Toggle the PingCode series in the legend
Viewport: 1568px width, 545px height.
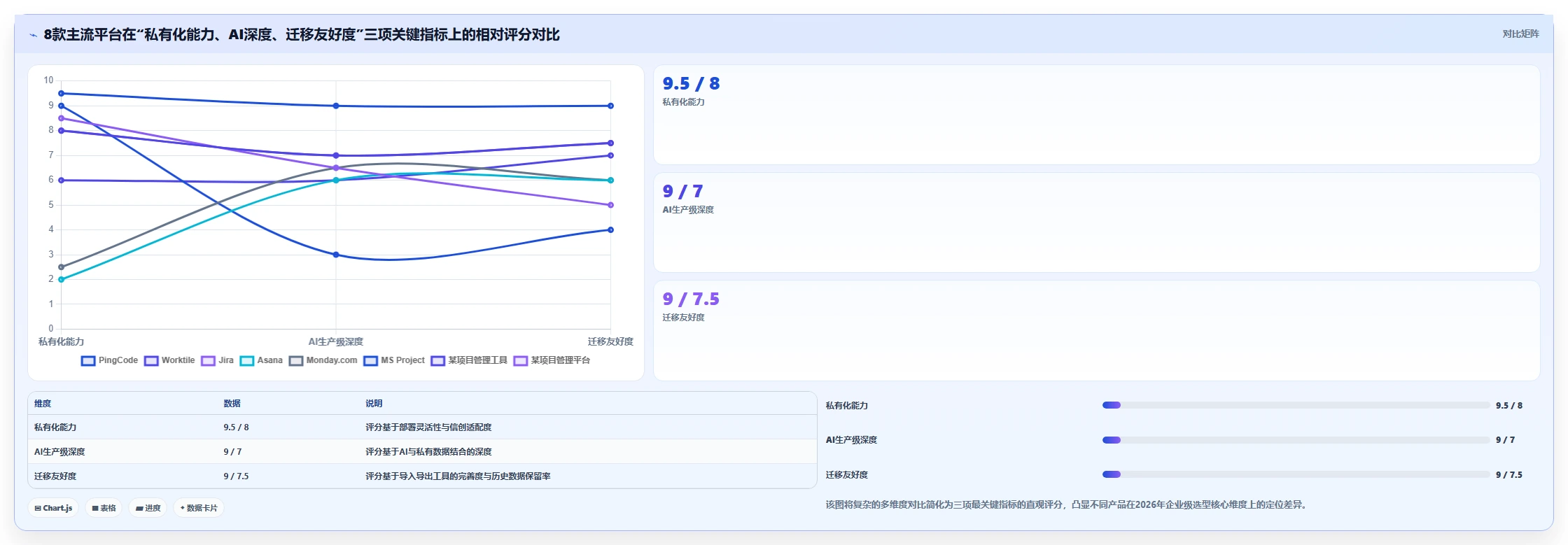[110, 360]
